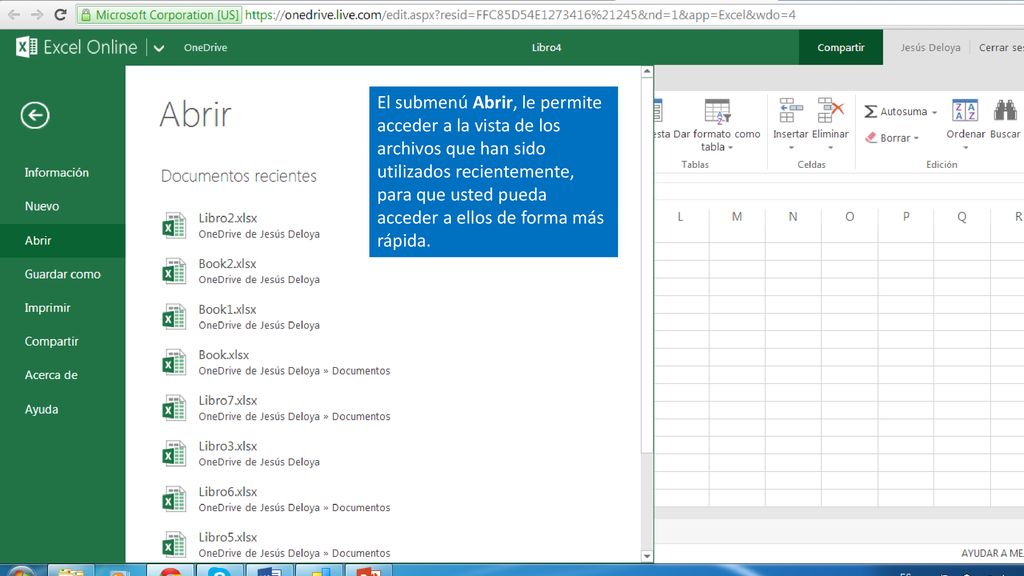Select column N header

pos(793,217)
